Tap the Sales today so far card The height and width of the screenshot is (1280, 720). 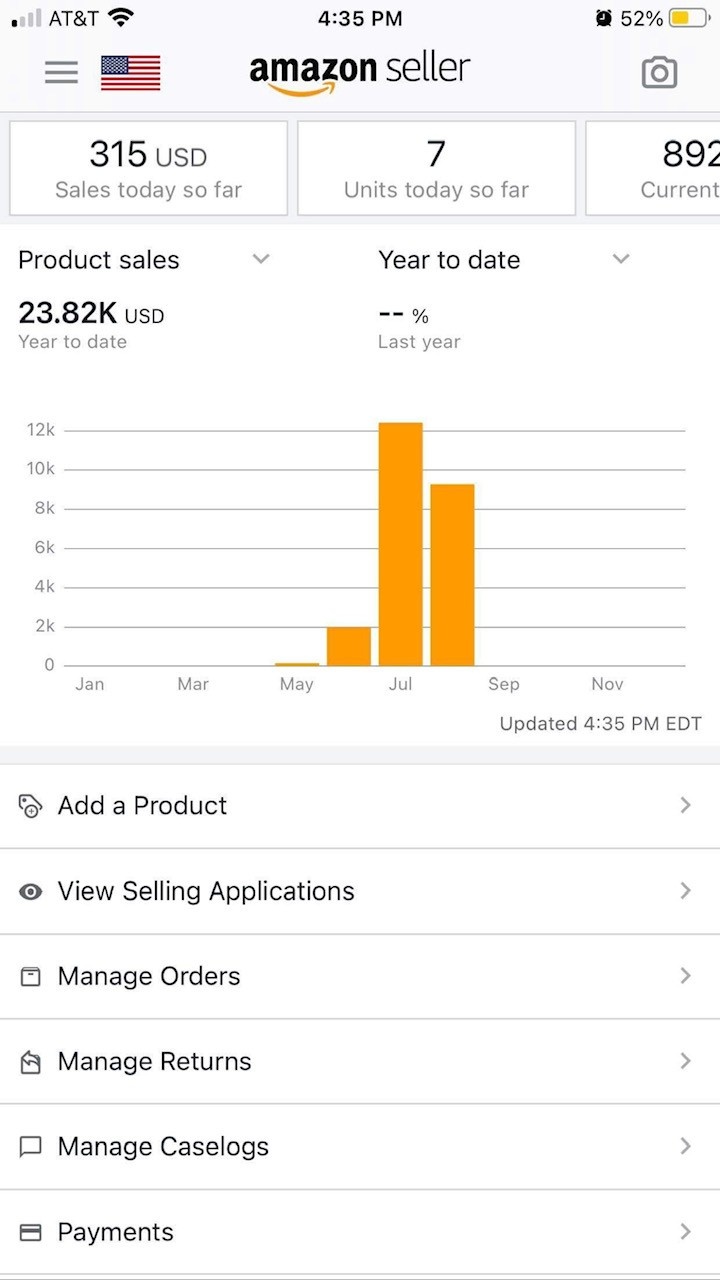point(148,168)
